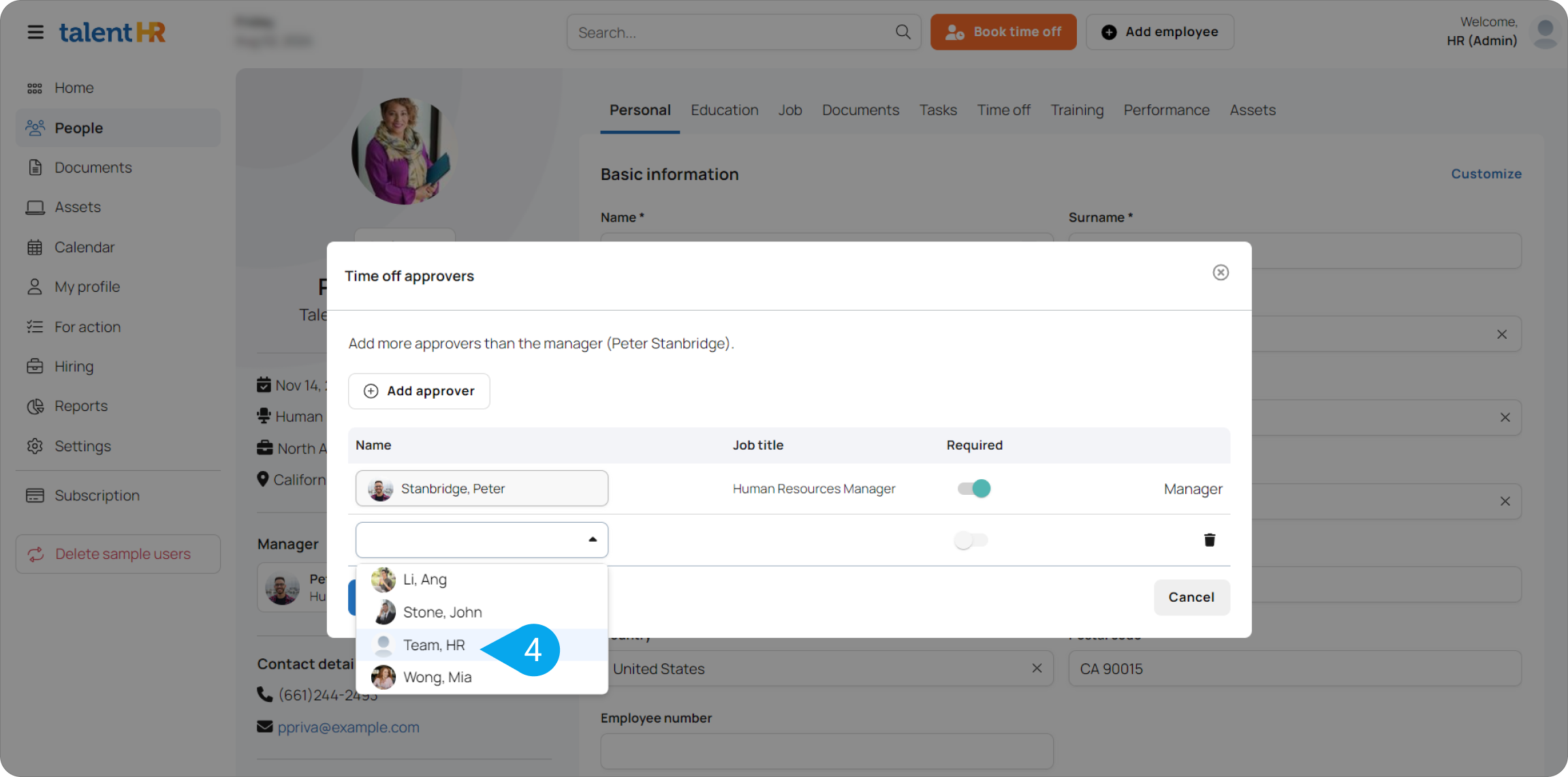Viewport: 1568px width, 777px height.
Task: Click the My profile person icon
Action: coord(35,286)
